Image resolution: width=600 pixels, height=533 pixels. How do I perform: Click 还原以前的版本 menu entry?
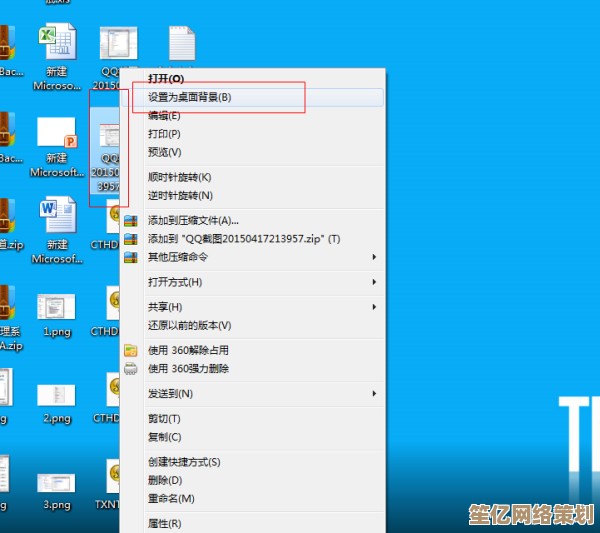[x=190, y=325]
